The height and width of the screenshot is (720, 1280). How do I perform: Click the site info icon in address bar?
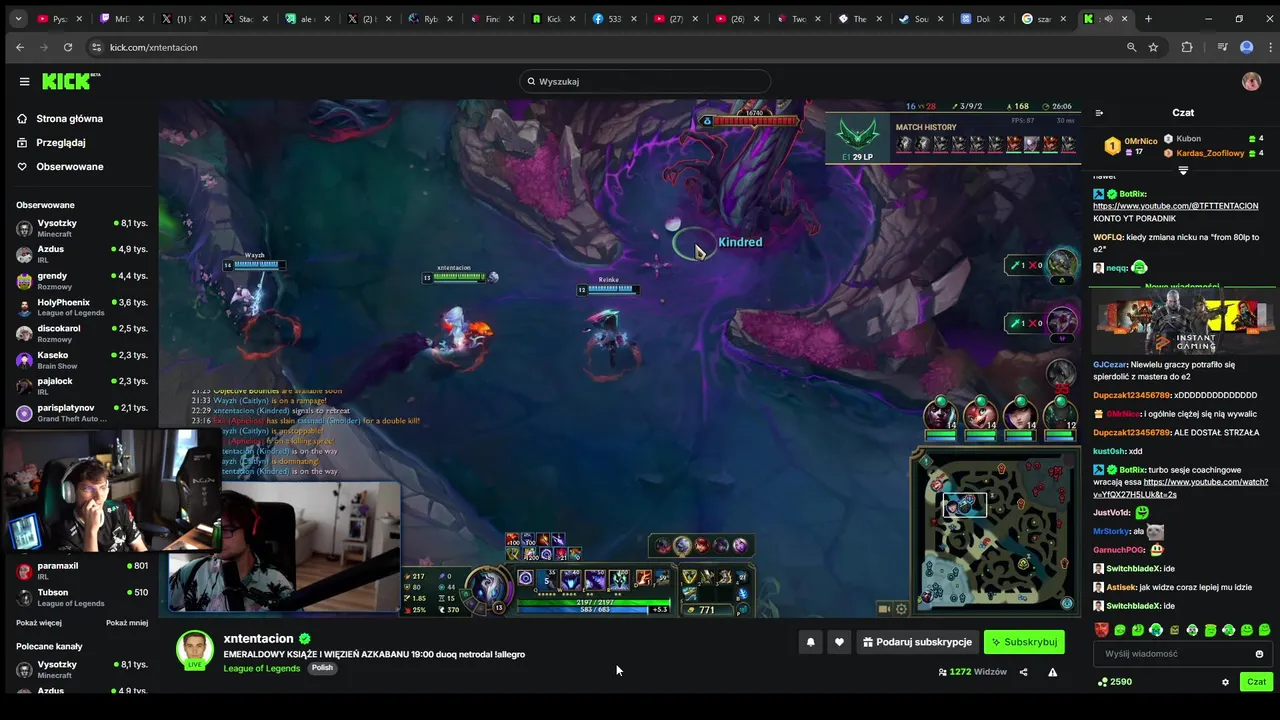pos(96,47)
